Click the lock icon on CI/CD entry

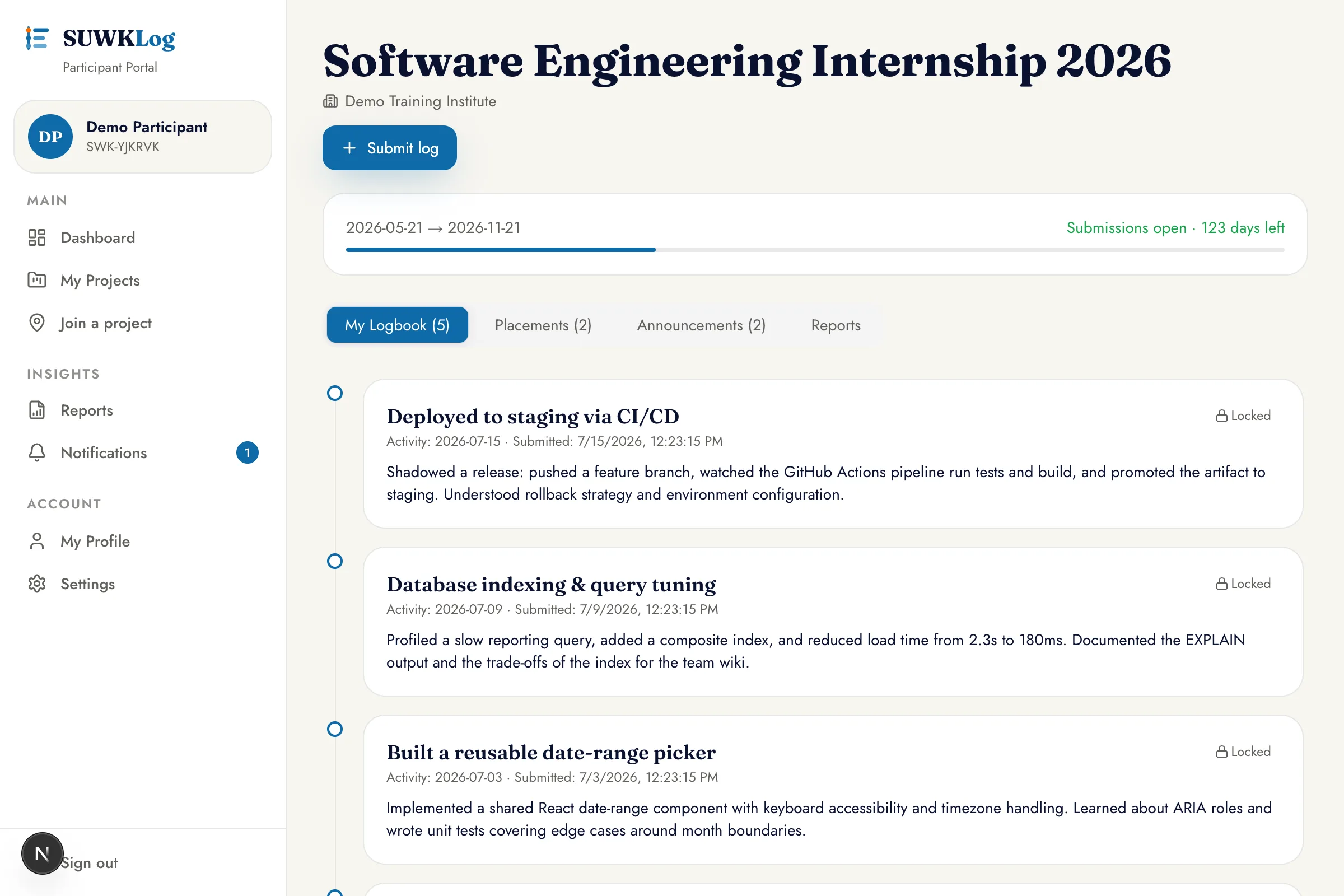[1222, 416]
